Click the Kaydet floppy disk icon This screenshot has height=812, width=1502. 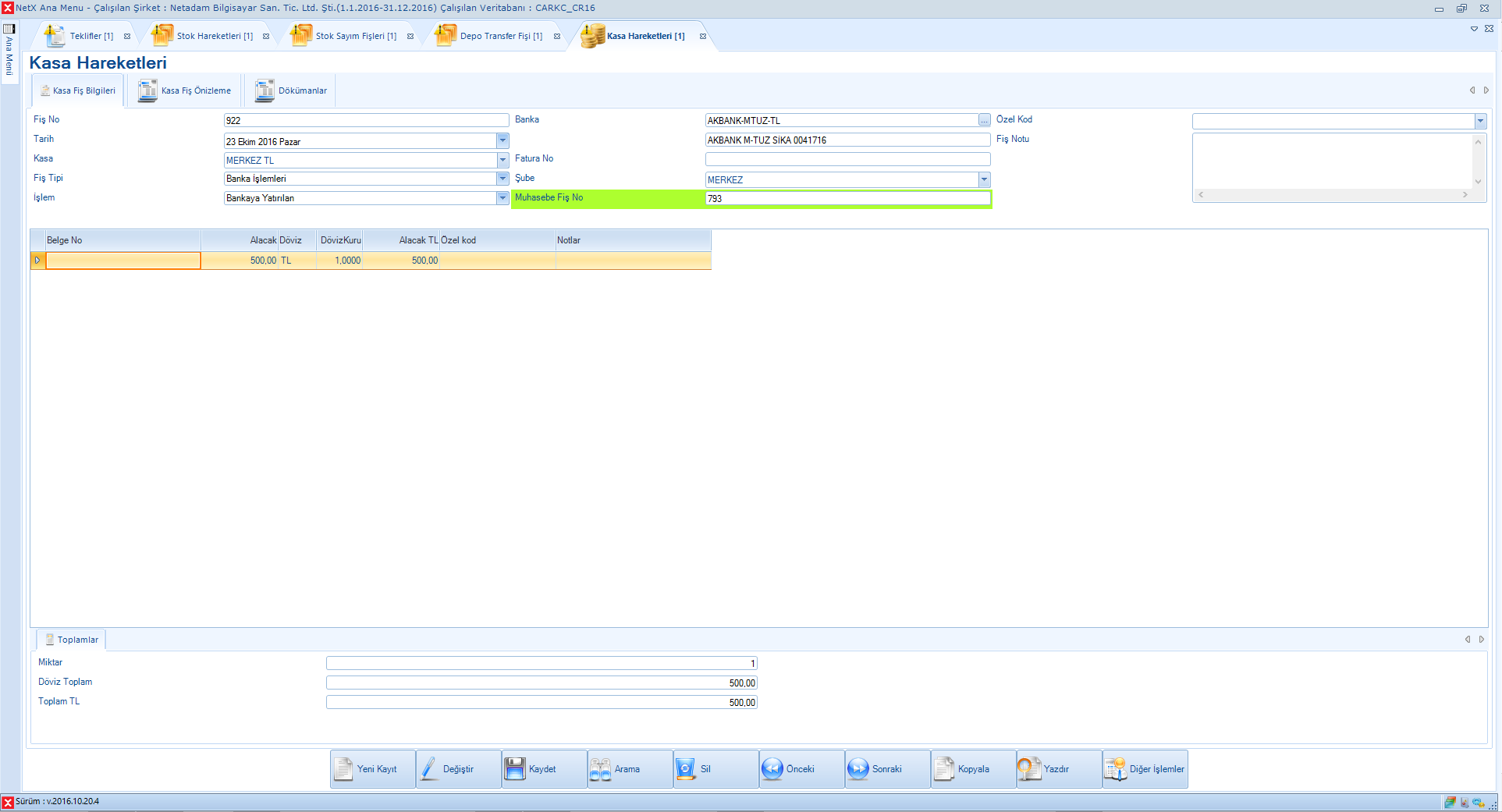click(515, 769)
